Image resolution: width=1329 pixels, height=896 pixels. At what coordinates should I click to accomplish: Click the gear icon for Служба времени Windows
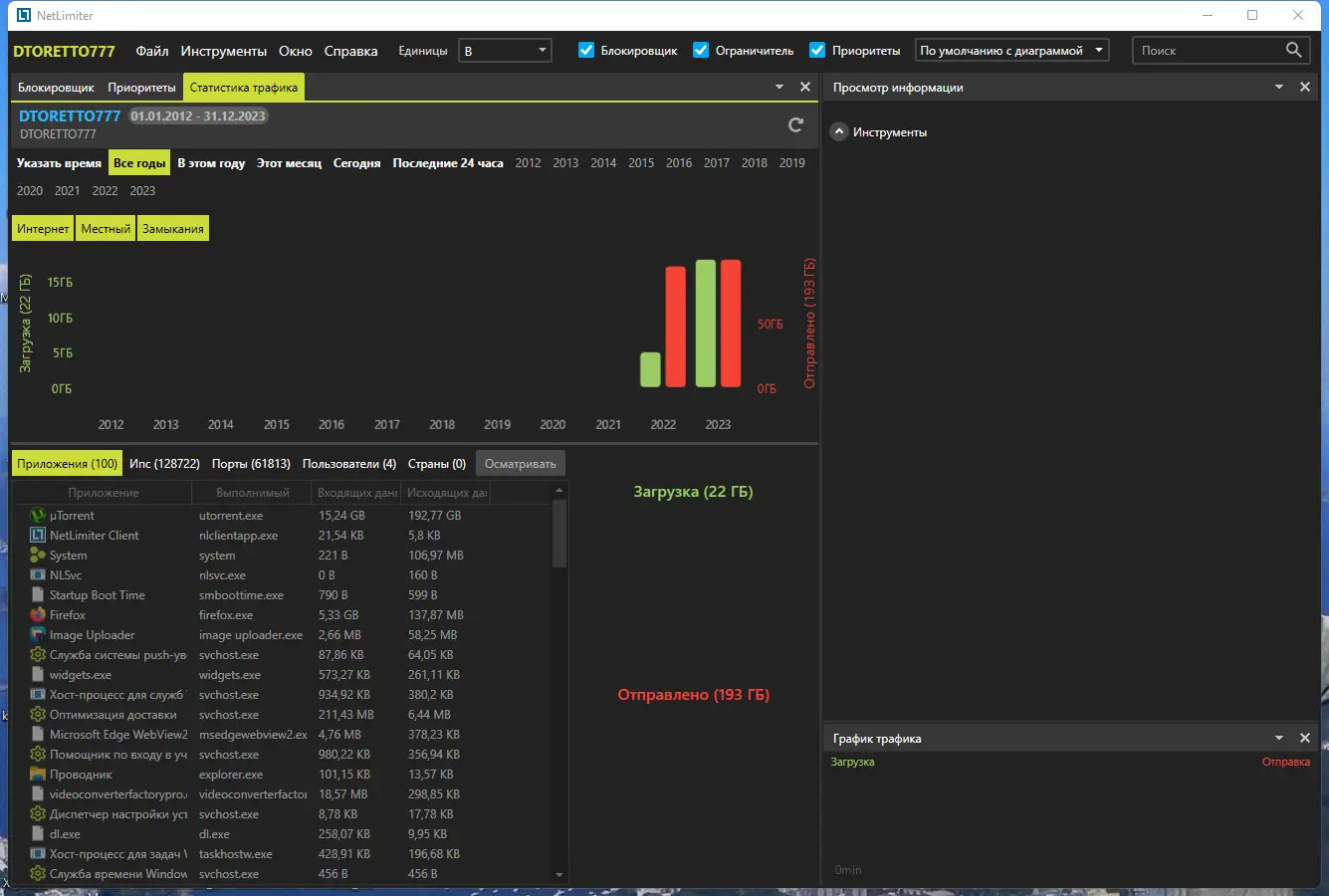pyautogui.click(x=38, y=874)
